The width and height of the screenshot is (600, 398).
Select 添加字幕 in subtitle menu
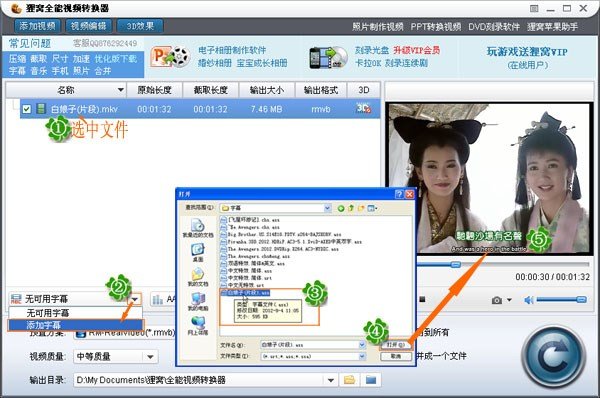[x=76, y=325]
